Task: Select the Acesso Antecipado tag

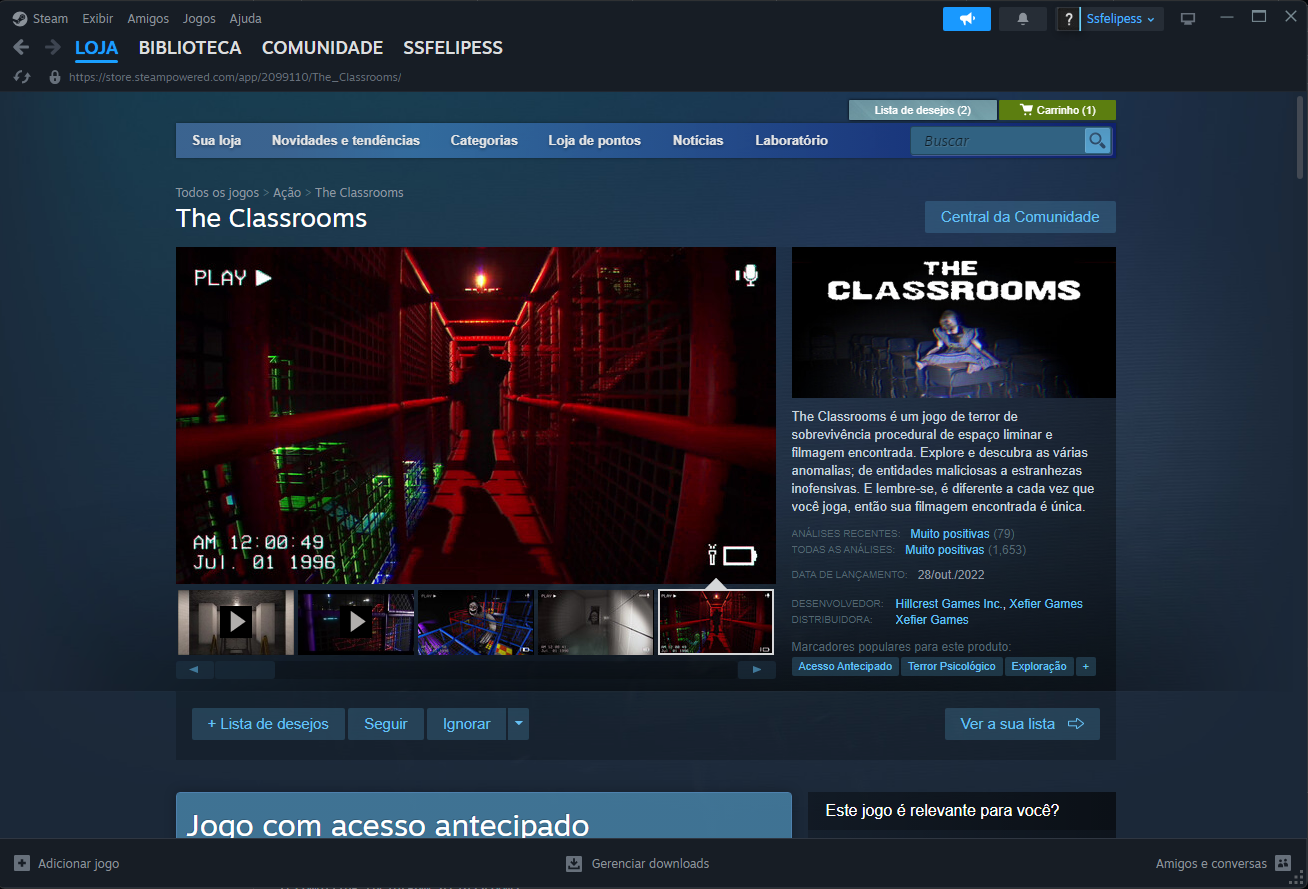Action: click(845, 666)
